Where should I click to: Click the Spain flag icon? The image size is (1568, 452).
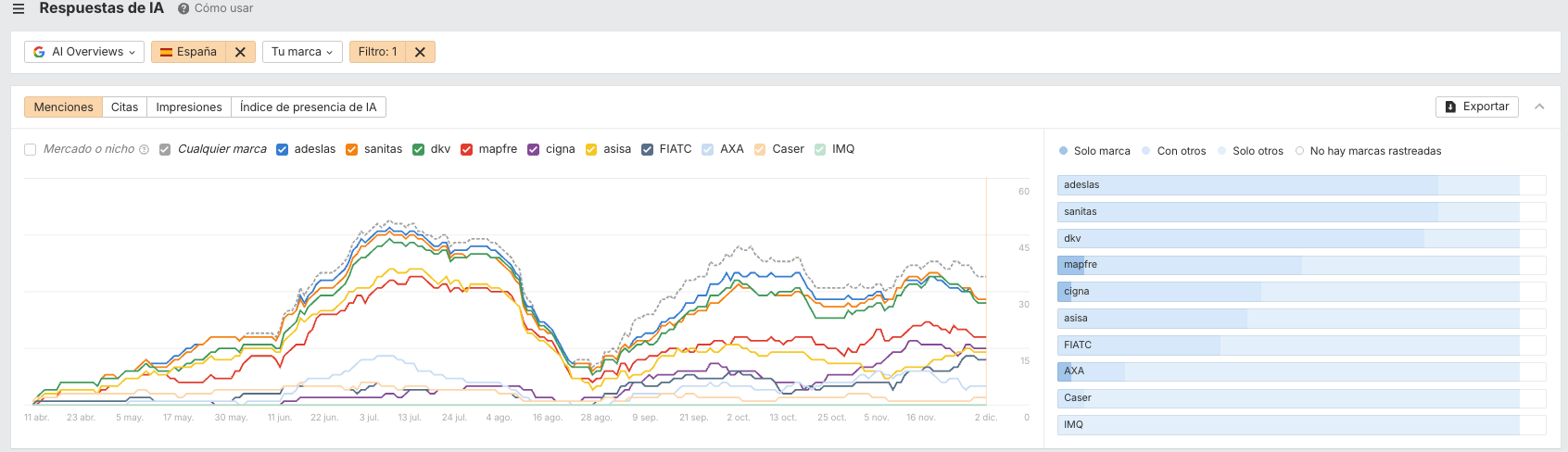(x=166, y=52)
